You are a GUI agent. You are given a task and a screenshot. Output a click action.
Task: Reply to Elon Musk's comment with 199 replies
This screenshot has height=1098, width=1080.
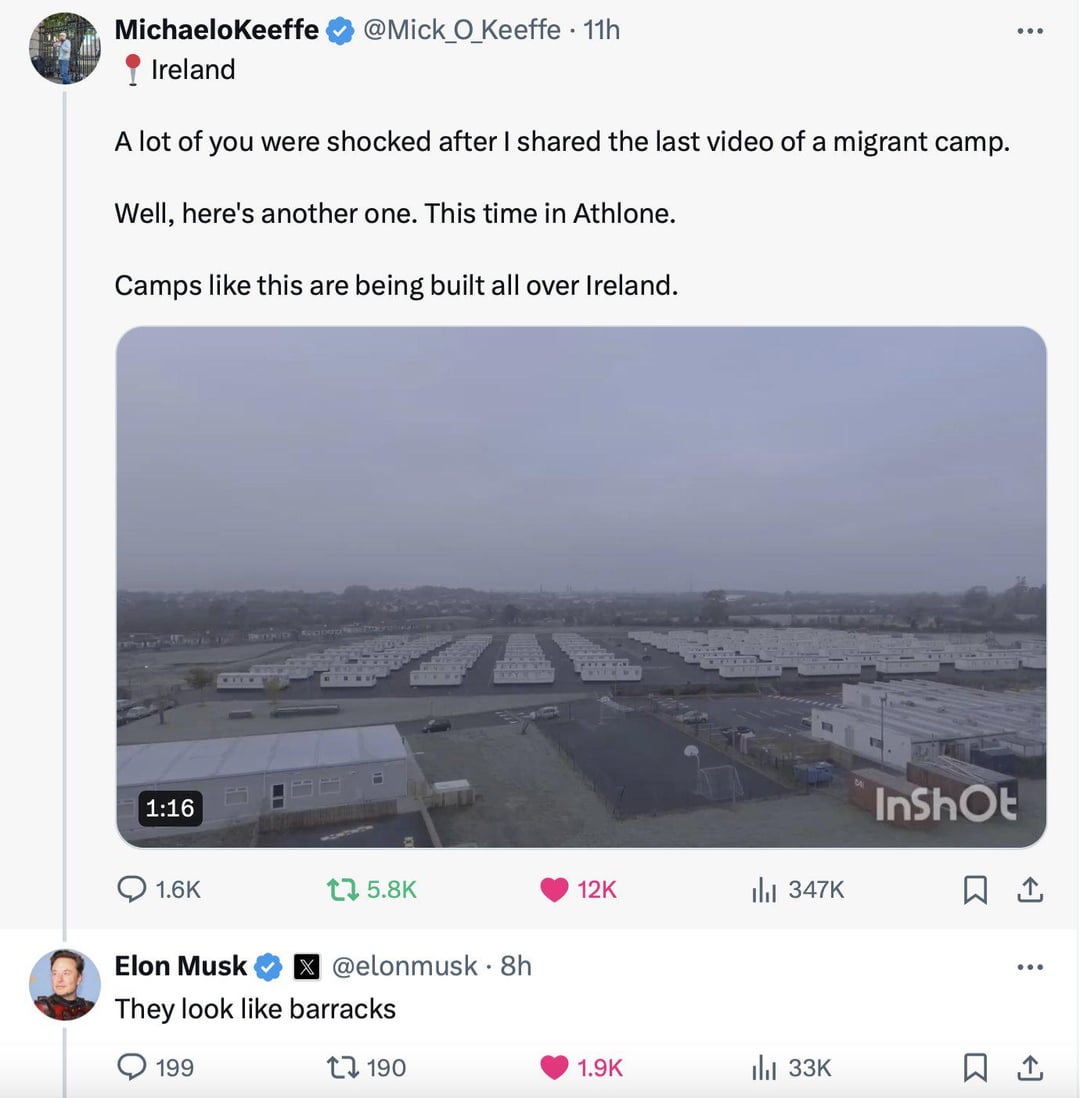point(155,1067)
